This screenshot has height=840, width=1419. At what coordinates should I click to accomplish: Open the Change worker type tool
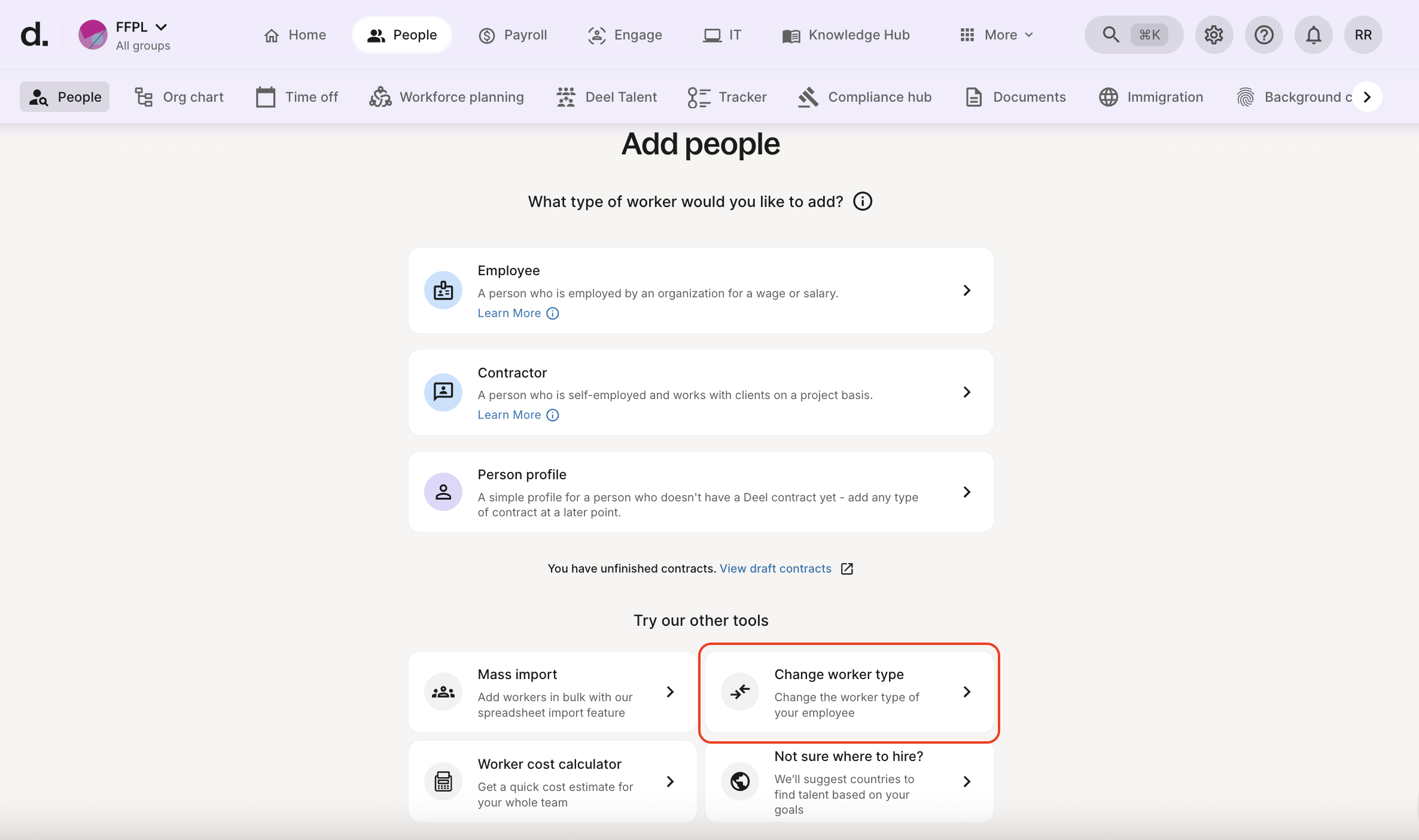849,692
